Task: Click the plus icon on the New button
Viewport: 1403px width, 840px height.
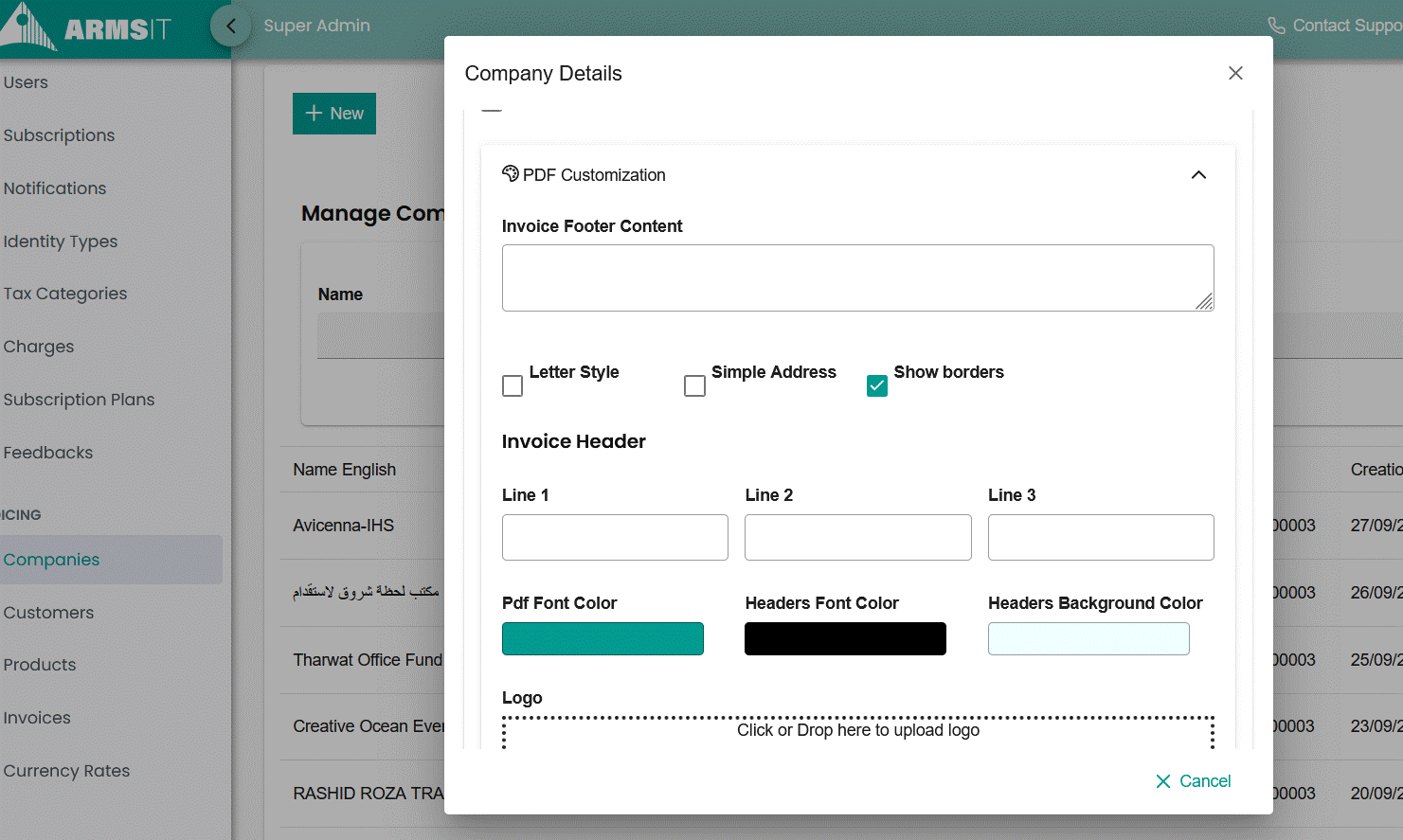Action: 315,113
